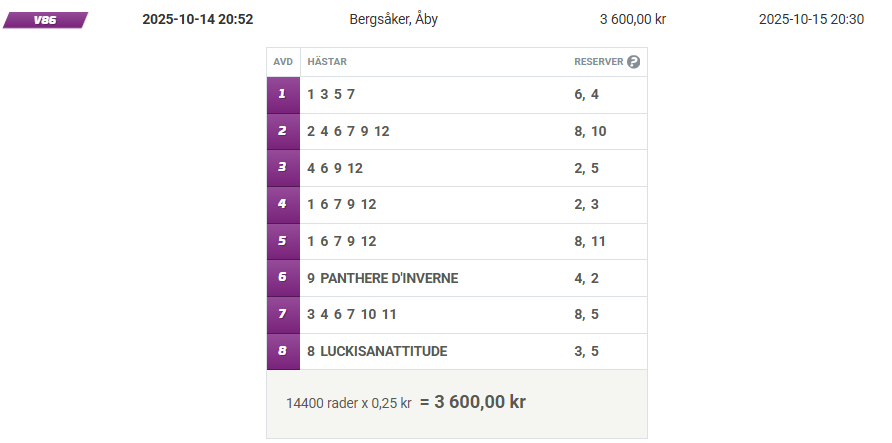Choose the purple leg 4 badge
This screenshot has width=892, height=443.
click(x=283, y=205)
